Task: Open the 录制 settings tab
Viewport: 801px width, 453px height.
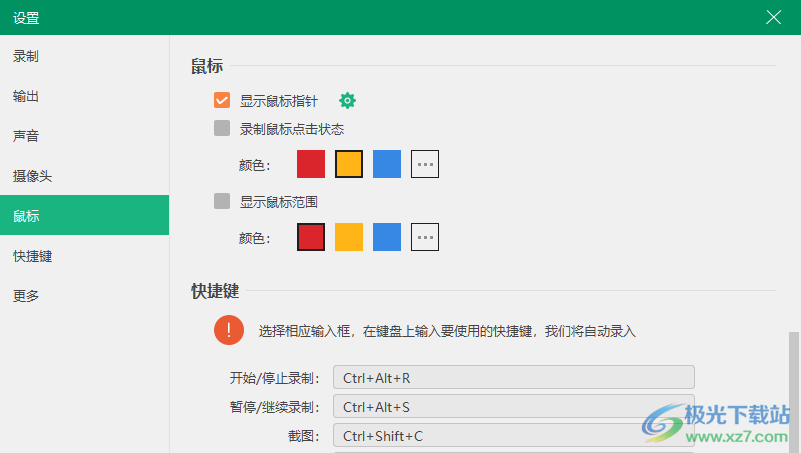Action: [84, 56]
